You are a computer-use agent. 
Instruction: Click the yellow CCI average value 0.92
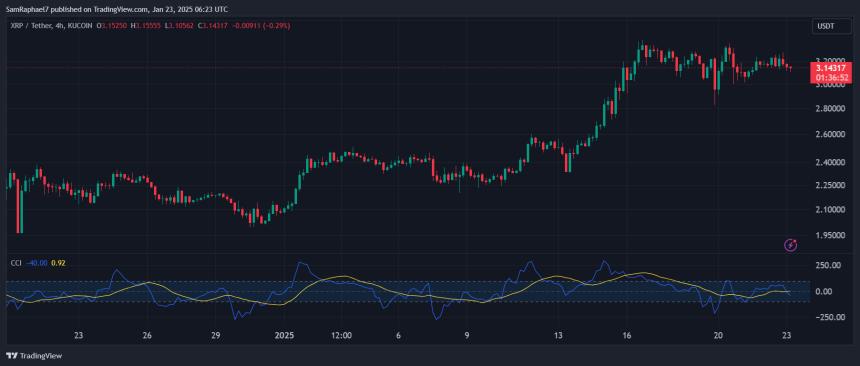[58, 263]
